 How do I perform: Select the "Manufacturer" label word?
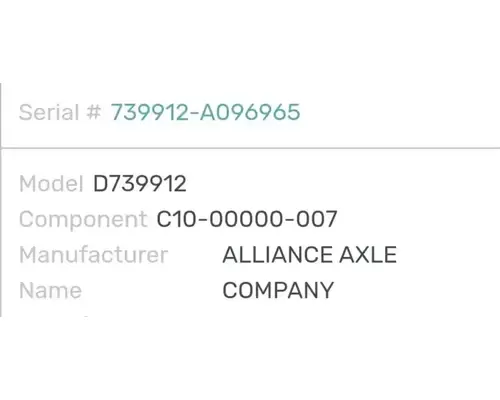[94, 255]
